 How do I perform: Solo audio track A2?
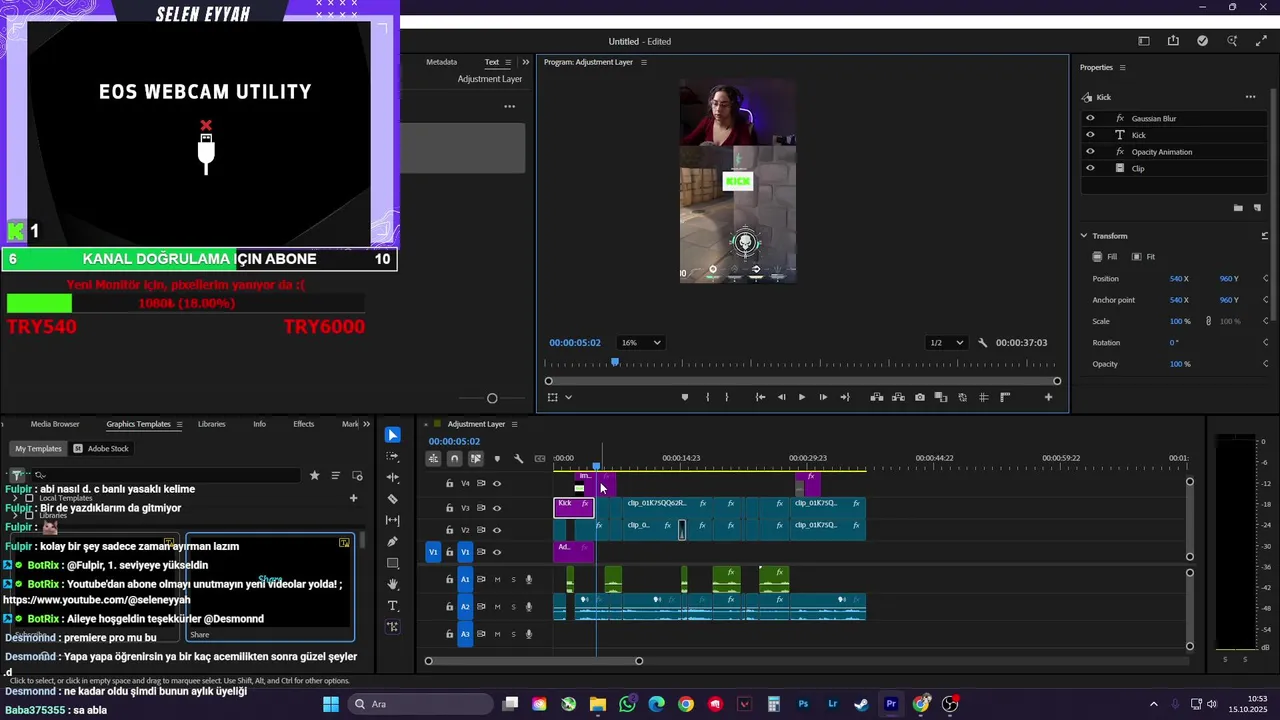[x=513, y=607]
